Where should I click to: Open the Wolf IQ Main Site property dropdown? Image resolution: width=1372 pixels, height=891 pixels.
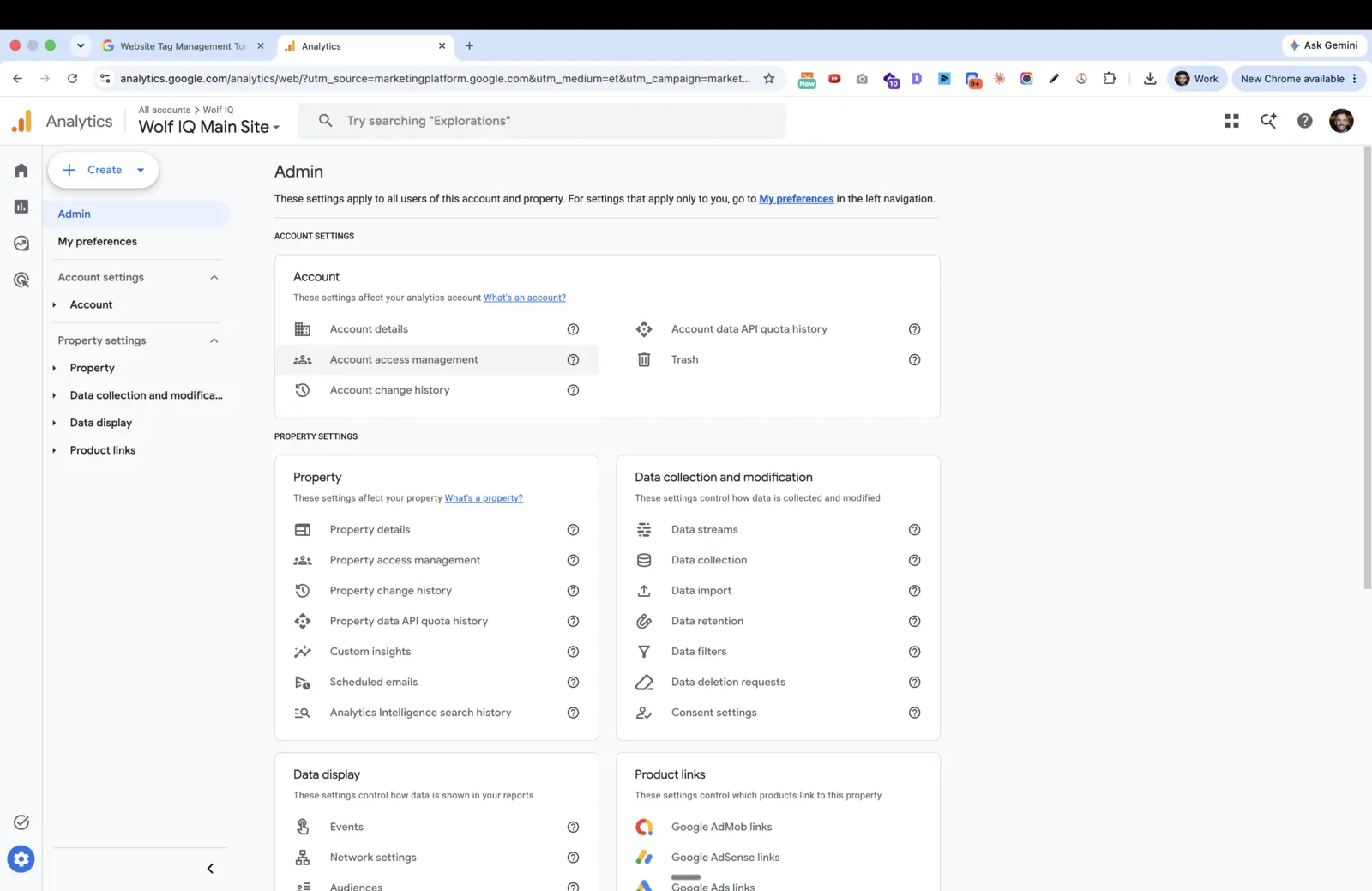(209, 127)
